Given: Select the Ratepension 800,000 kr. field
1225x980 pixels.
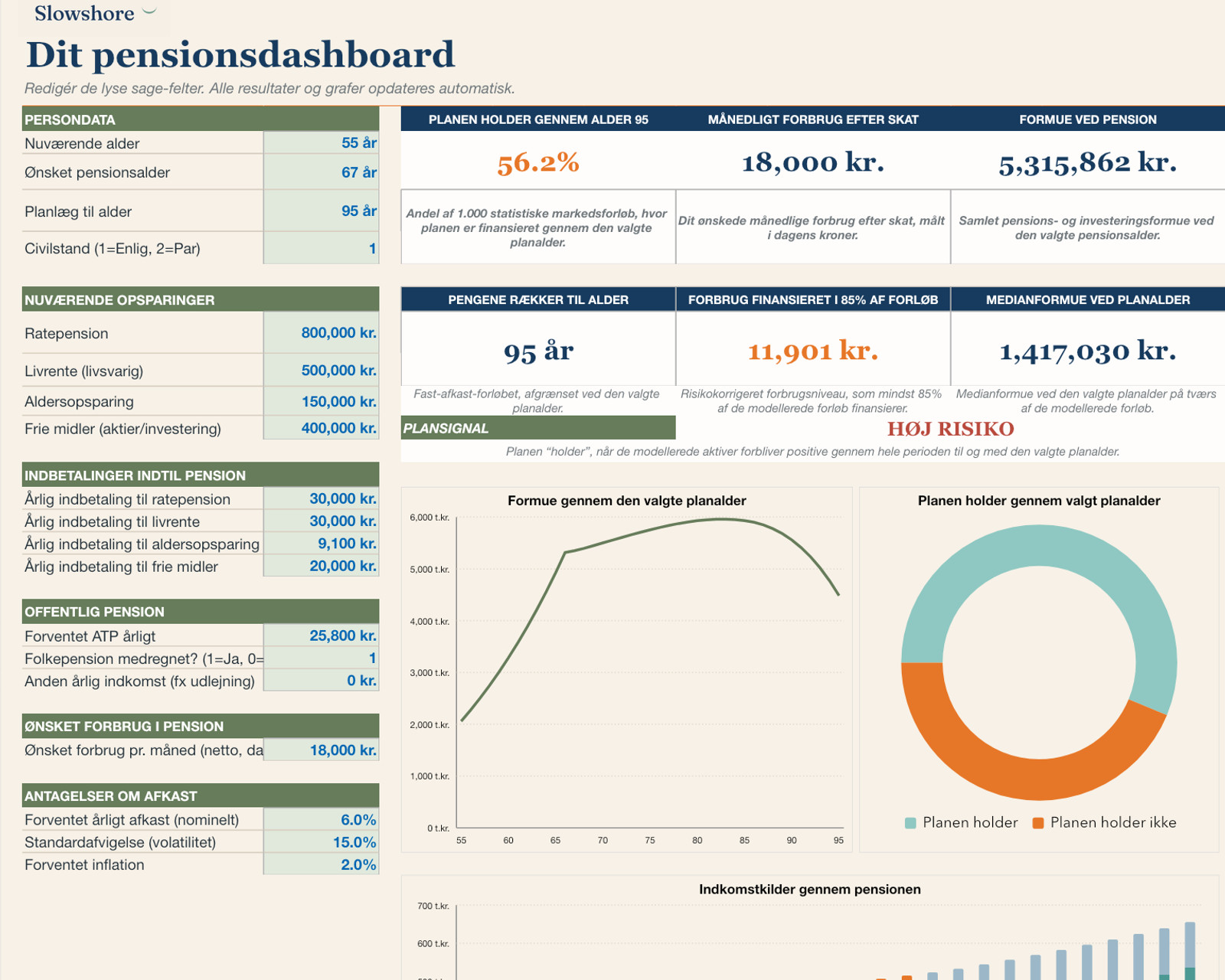Looking at the screenshot, I should point(322,333).
